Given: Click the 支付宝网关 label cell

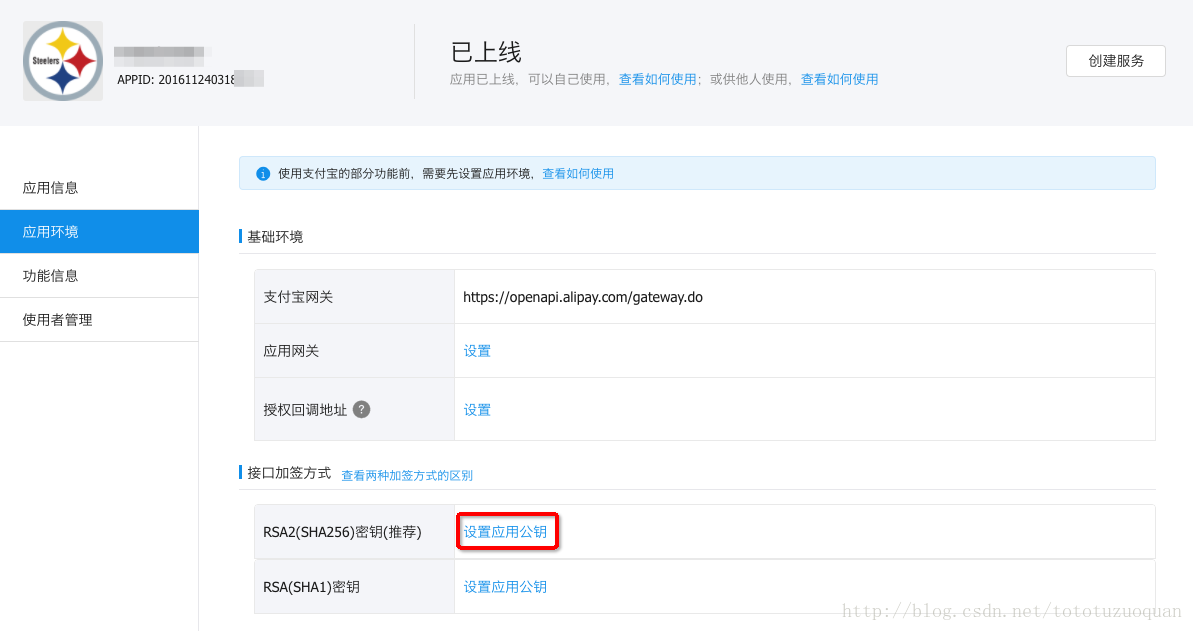Looking at the screenshot, I should click(355, 297).
